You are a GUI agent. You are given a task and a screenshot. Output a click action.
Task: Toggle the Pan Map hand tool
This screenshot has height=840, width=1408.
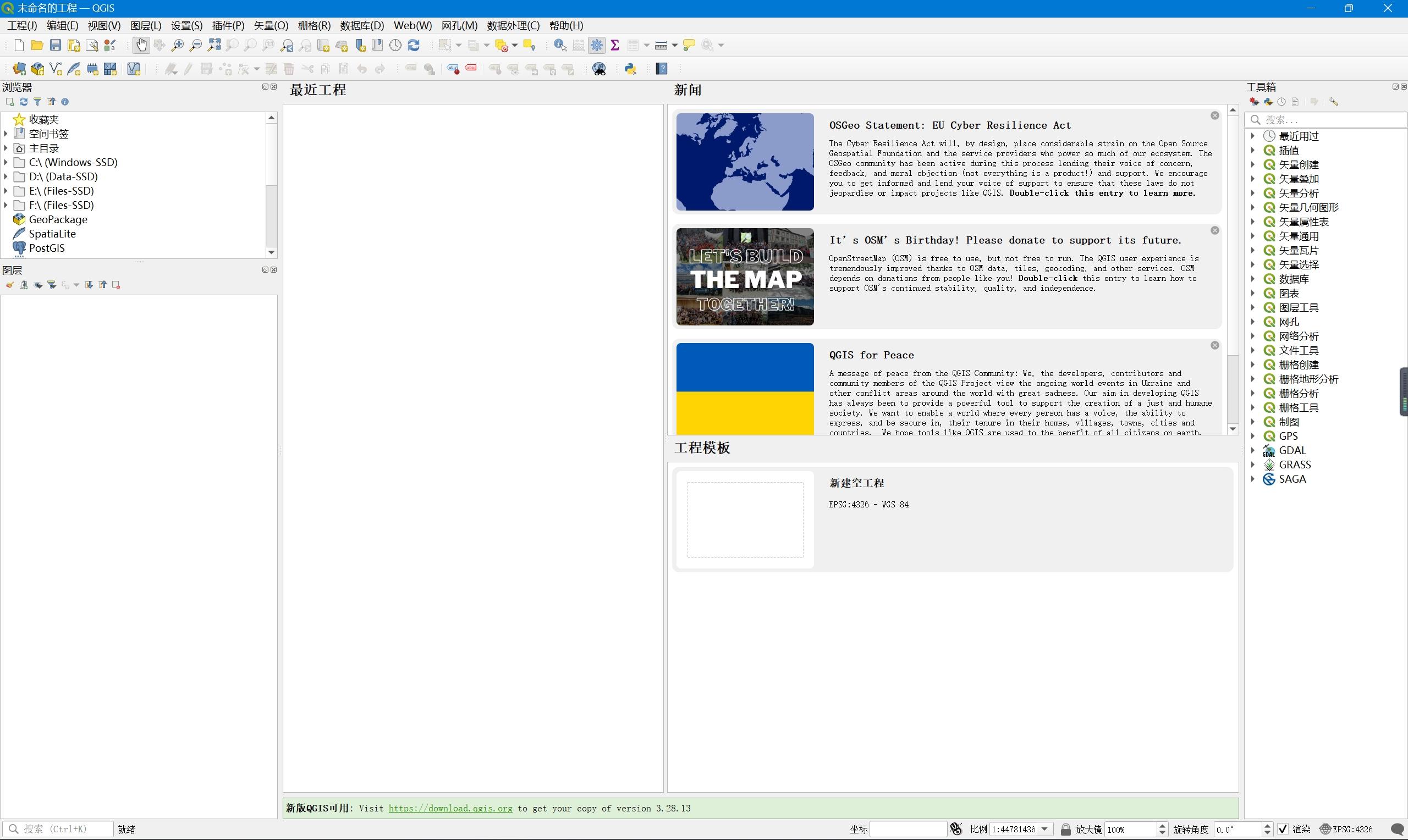[141, 45]
